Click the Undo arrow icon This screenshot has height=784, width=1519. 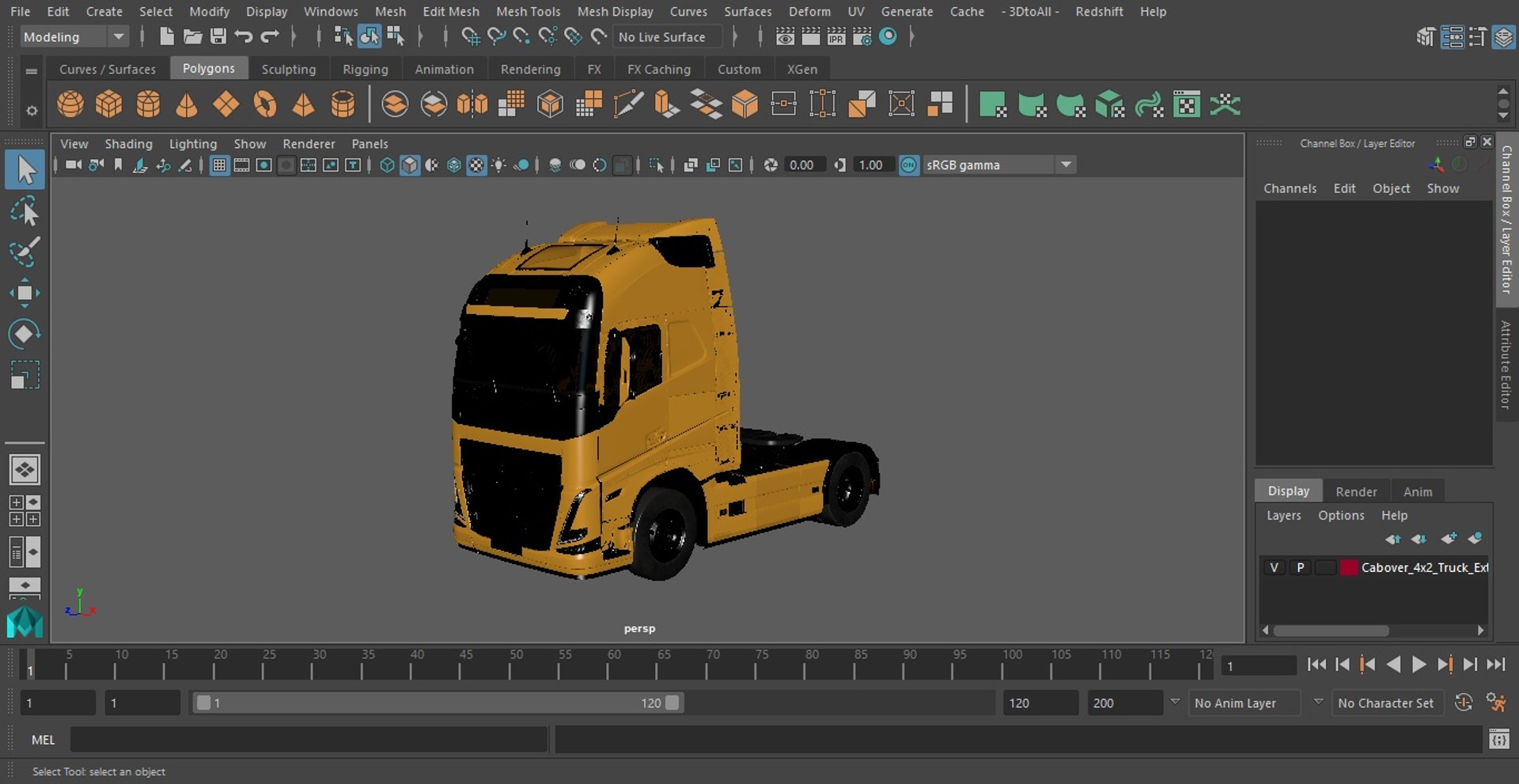coord(244,36)
